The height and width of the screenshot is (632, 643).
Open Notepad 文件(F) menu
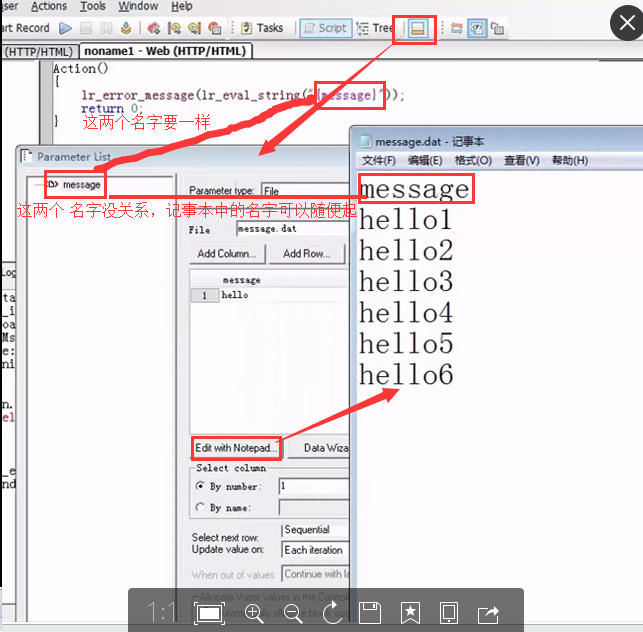379,160
